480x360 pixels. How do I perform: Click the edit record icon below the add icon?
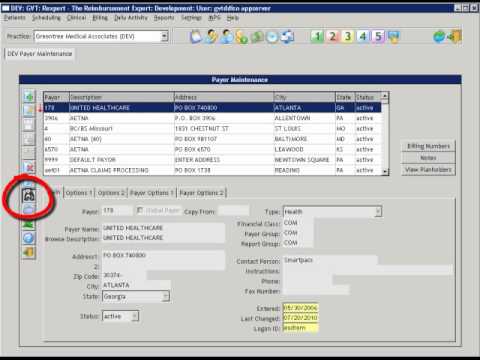point(29,110)
